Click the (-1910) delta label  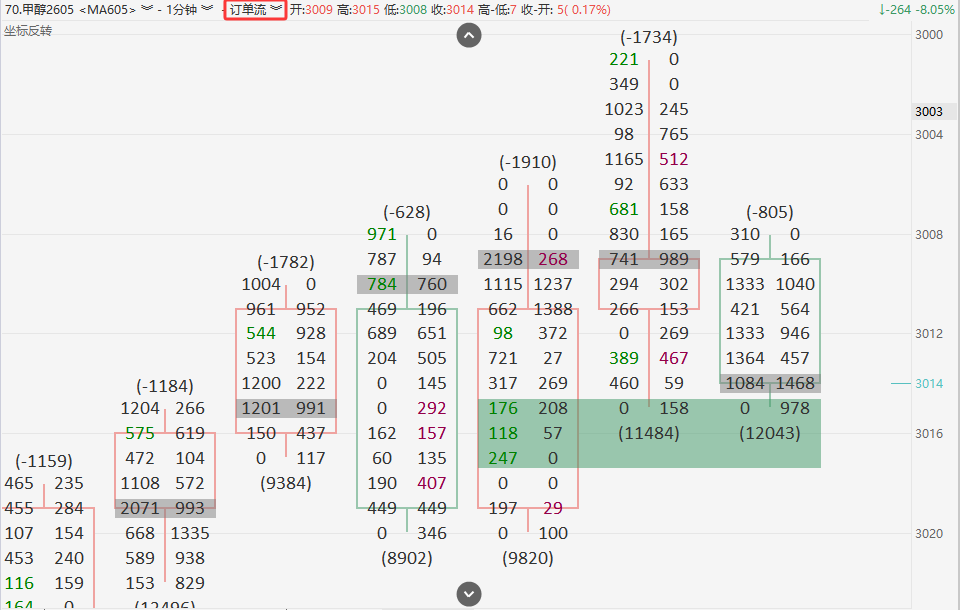click(527, 162)
